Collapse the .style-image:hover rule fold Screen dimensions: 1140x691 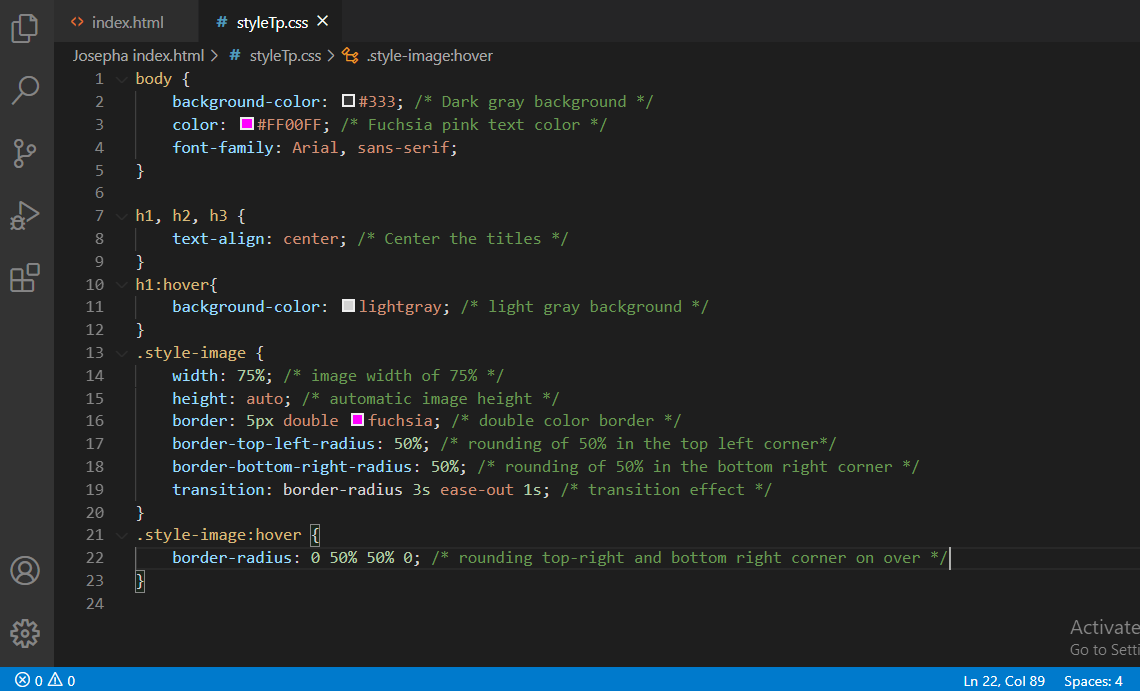point(121,535)
